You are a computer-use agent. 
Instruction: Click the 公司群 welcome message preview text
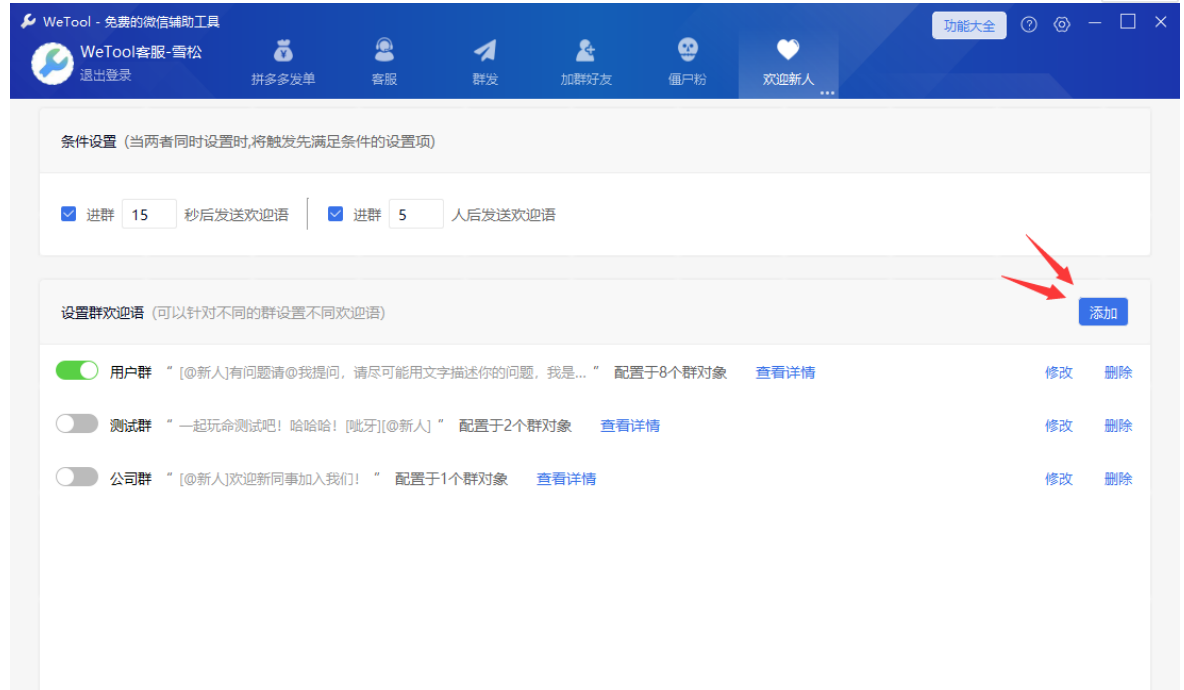pyautogui.click(x=273, y=479)
